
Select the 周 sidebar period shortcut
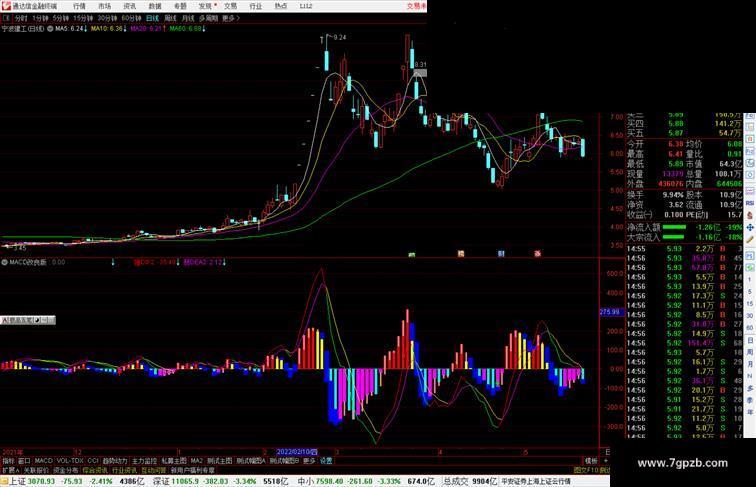(750, 352)
